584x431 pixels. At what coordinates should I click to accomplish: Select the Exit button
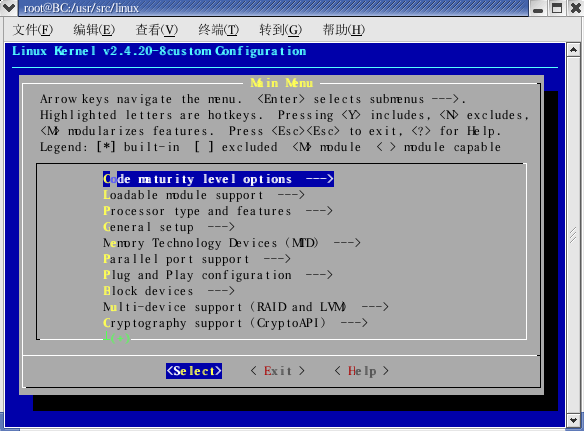click(x=278, y=371)
